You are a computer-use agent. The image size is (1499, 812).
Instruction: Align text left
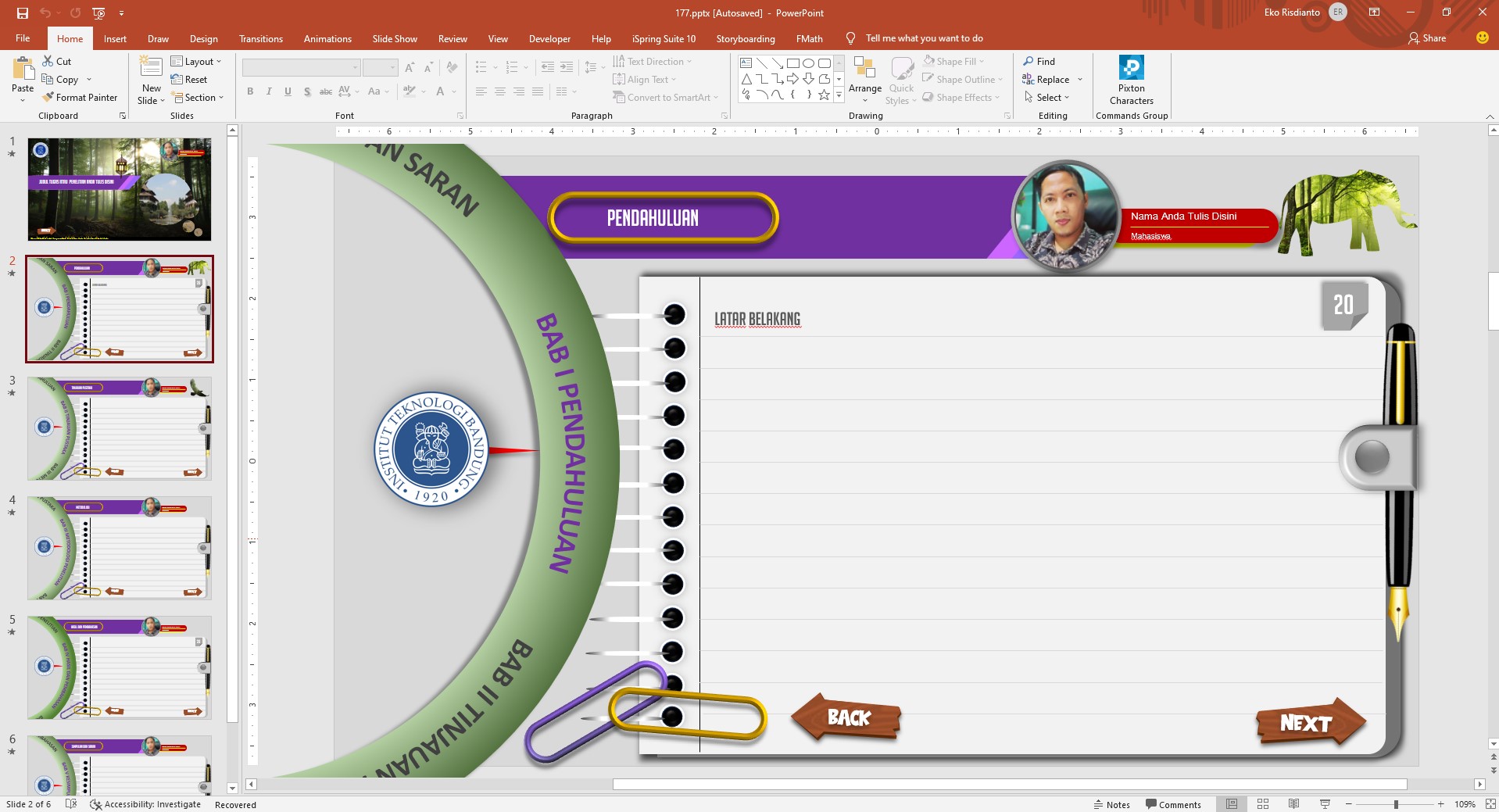click(481, 91)
